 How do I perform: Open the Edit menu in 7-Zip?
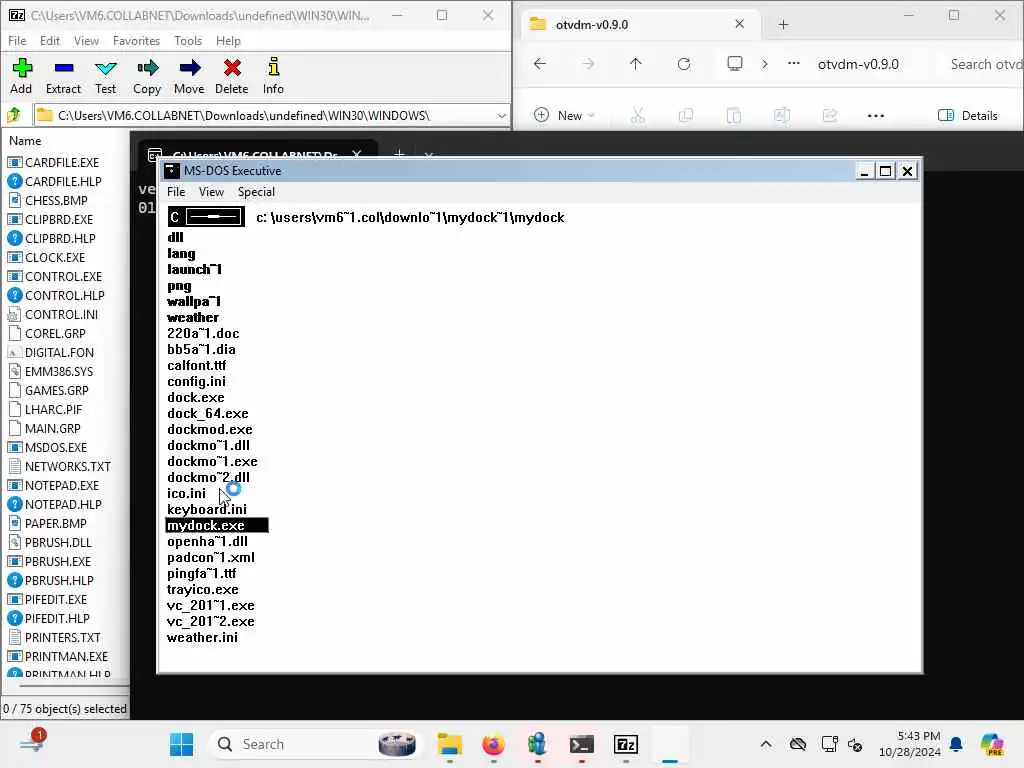50,40
